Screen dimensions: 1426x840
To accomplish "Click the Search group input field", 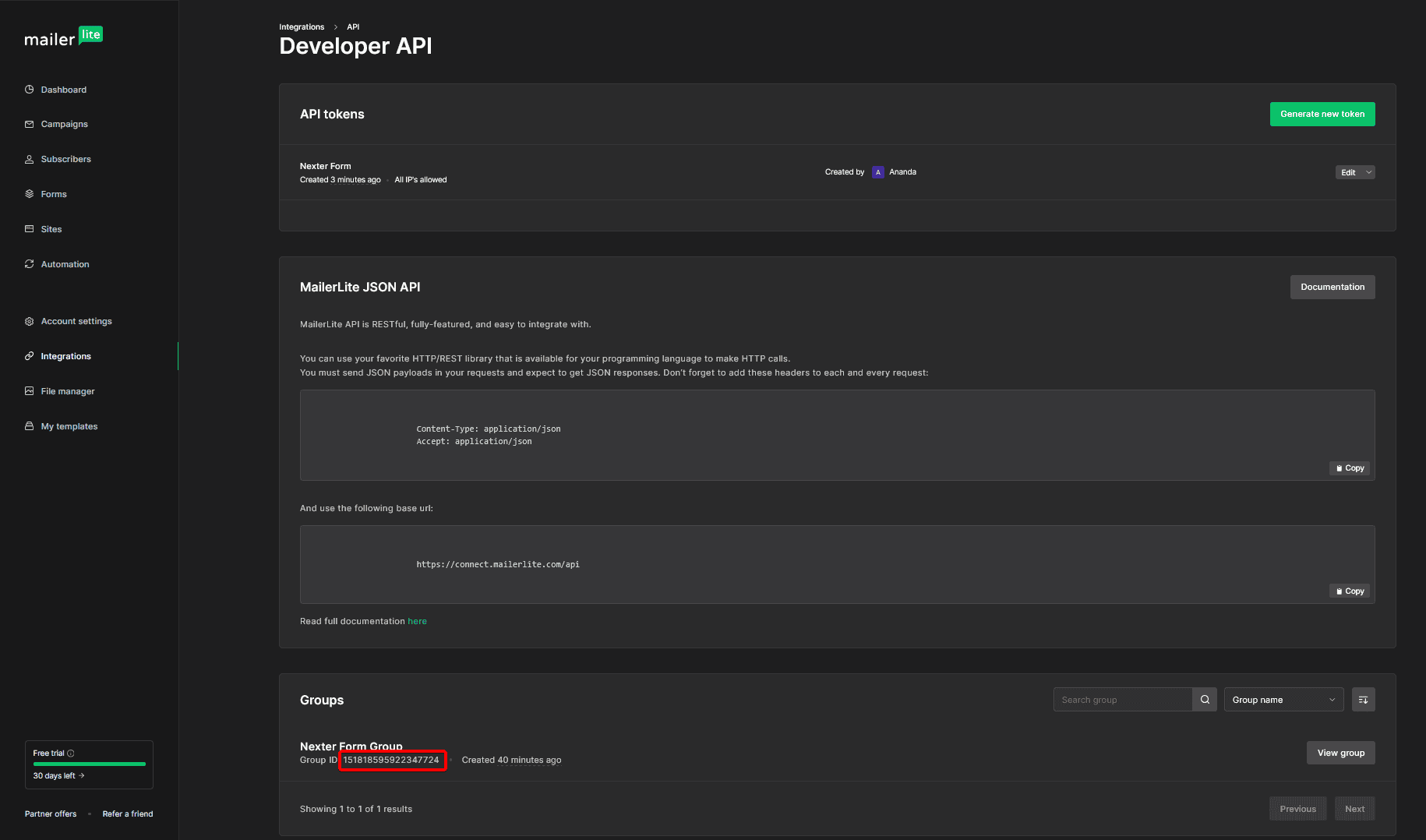I will pyautogui.click(x=1122, y=700).
